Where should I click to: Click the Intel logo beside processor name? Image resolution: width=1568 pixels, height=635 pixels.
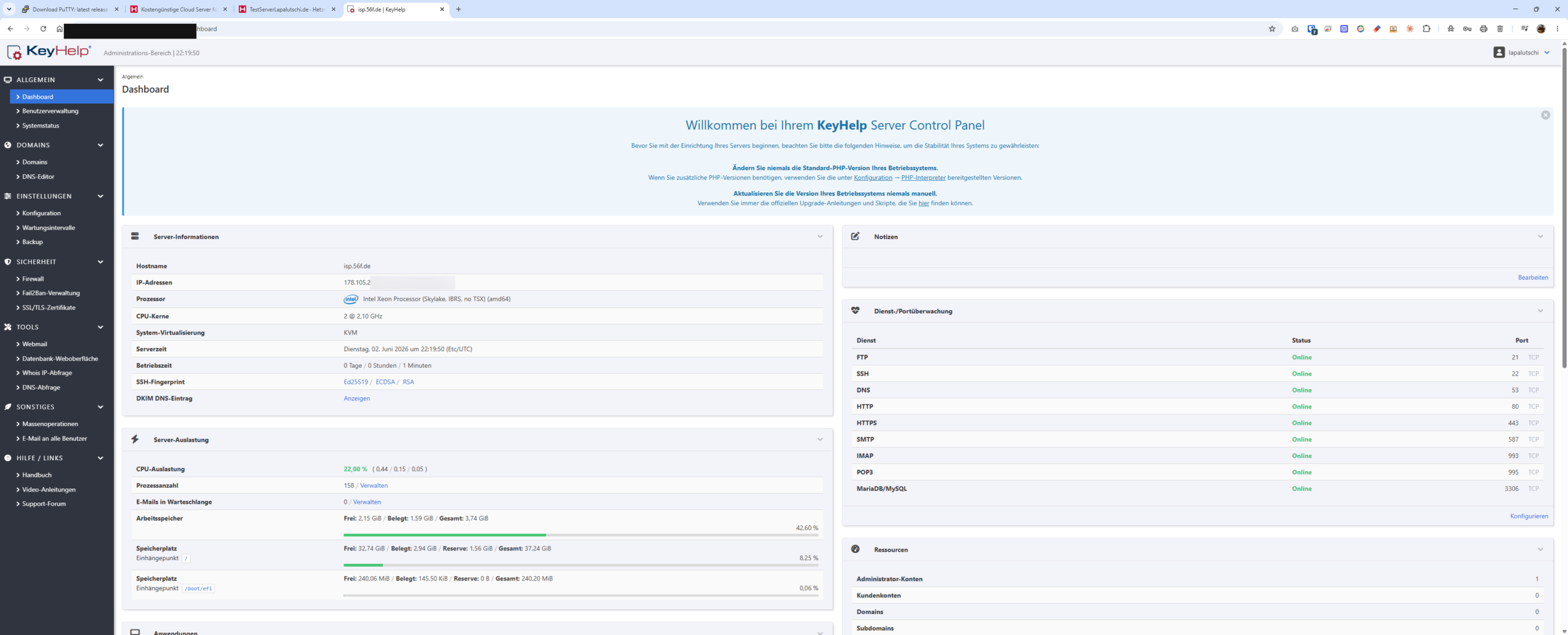(351, 299)
